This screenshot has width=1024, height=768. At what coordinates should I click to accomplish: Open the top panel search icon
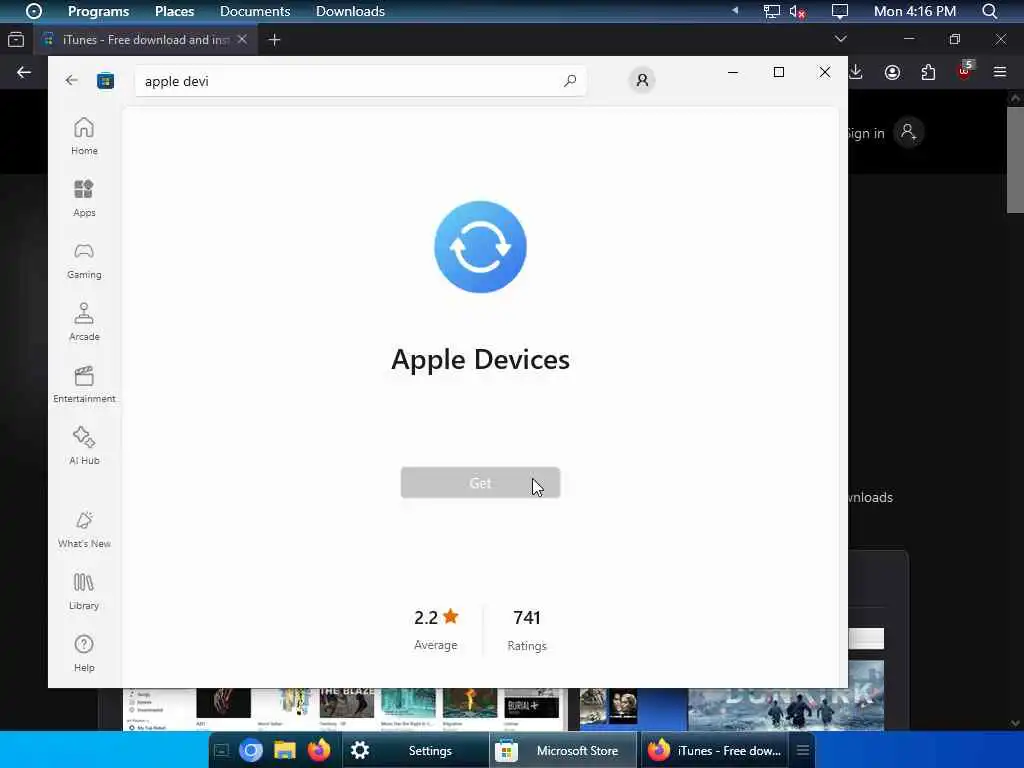click(x=989, y=11)
